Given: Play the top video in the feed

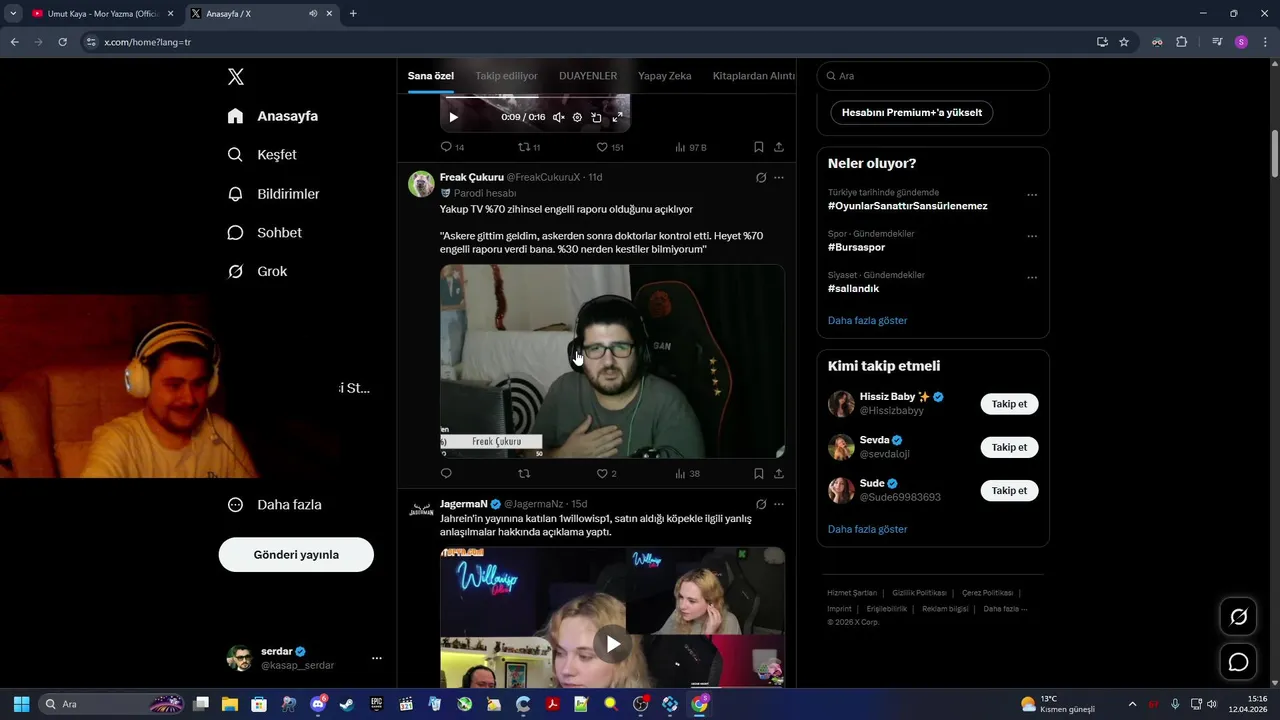Looking at the screenshot, I should [453, 117].
